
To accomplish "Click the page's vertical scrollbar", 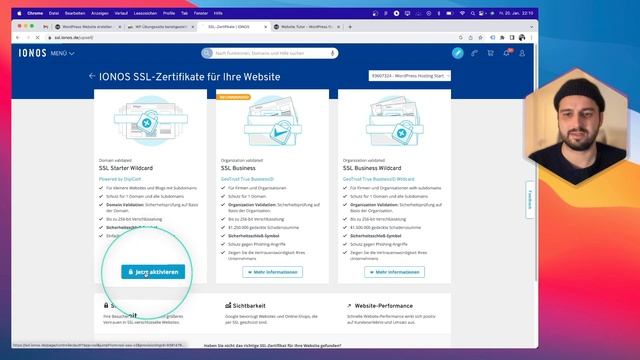I will click(536, 163).
